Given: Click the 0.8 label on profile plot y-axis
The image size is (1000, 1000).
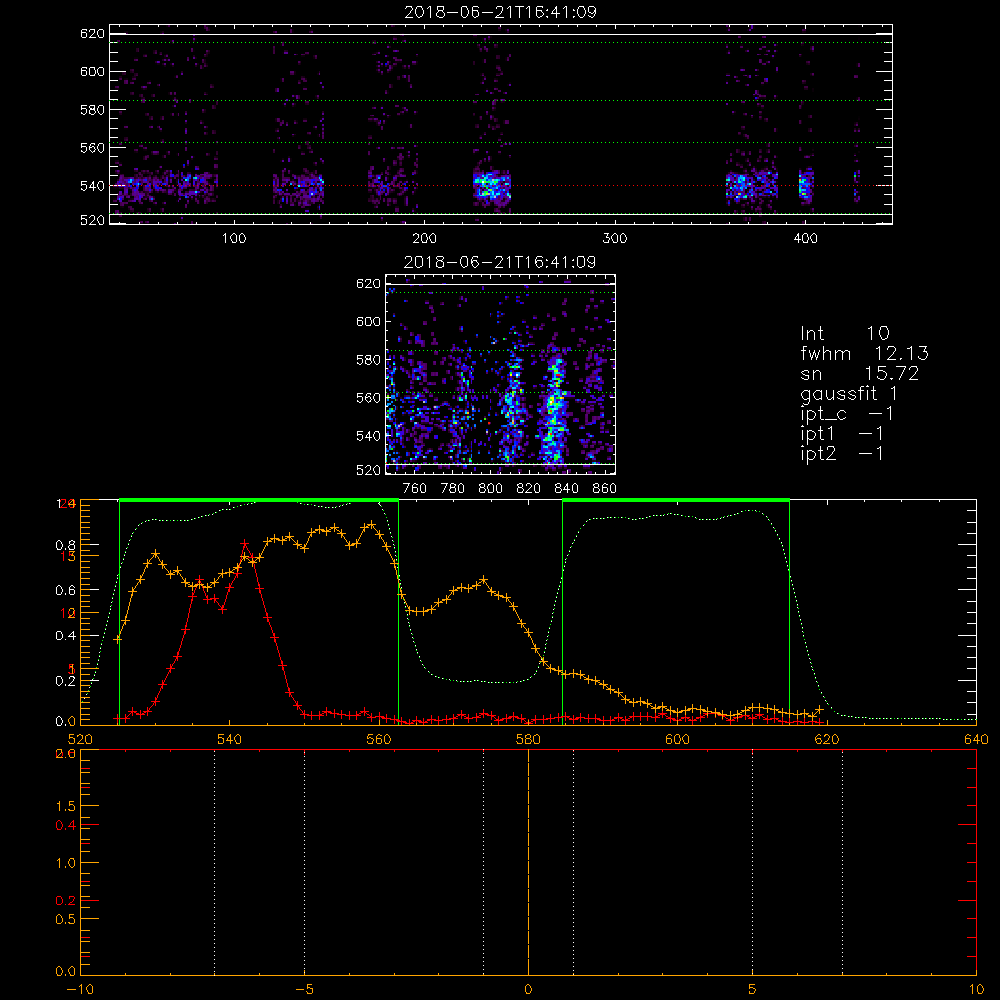Looking at the screenshot, I should pos(66,545).
